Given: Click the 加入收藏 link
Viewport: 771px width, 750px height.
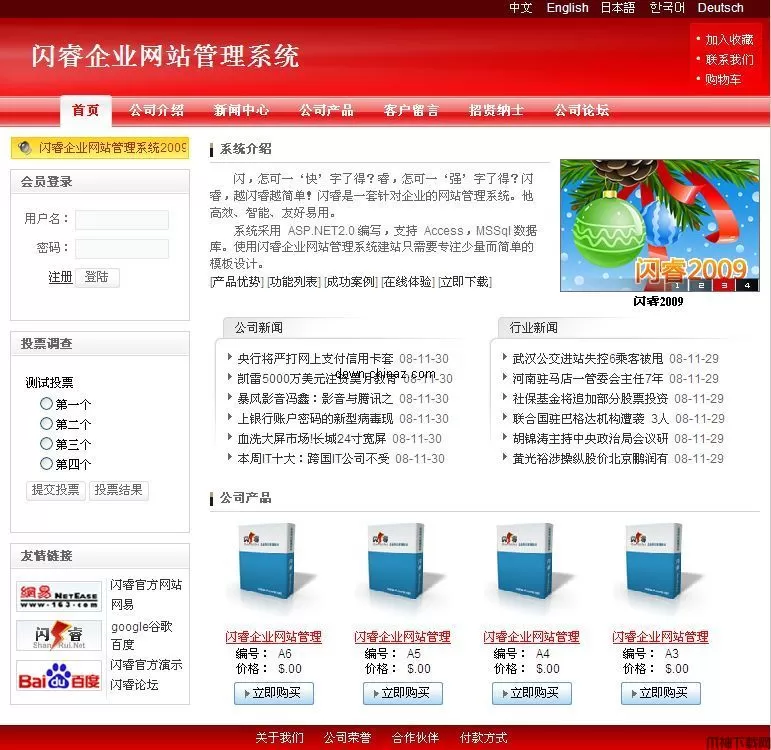Looking at the screenshot, I should click(729, 39).
